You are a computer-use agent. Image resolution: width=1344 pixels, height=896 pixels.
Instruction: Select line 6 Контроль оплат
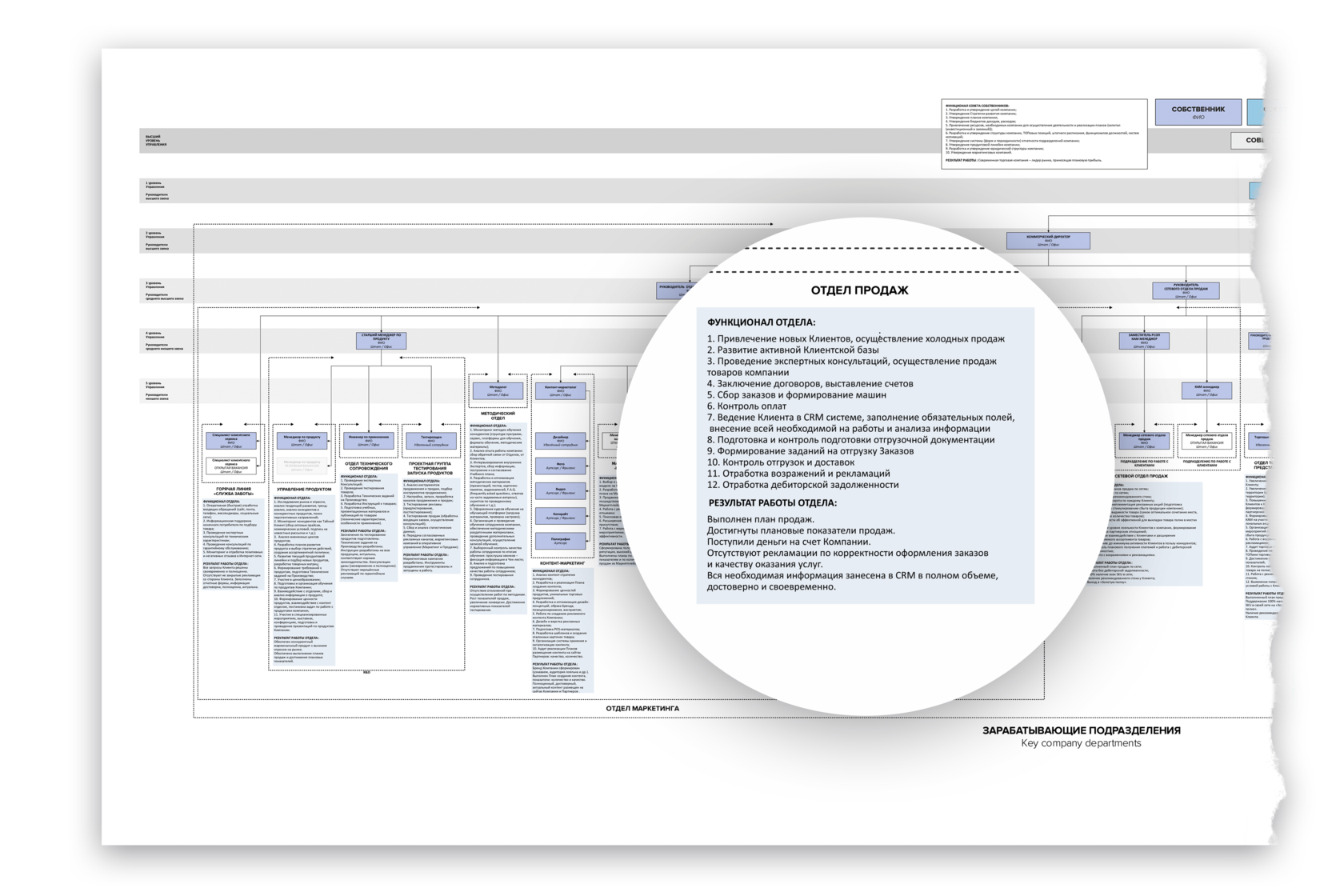coord(747,406)
